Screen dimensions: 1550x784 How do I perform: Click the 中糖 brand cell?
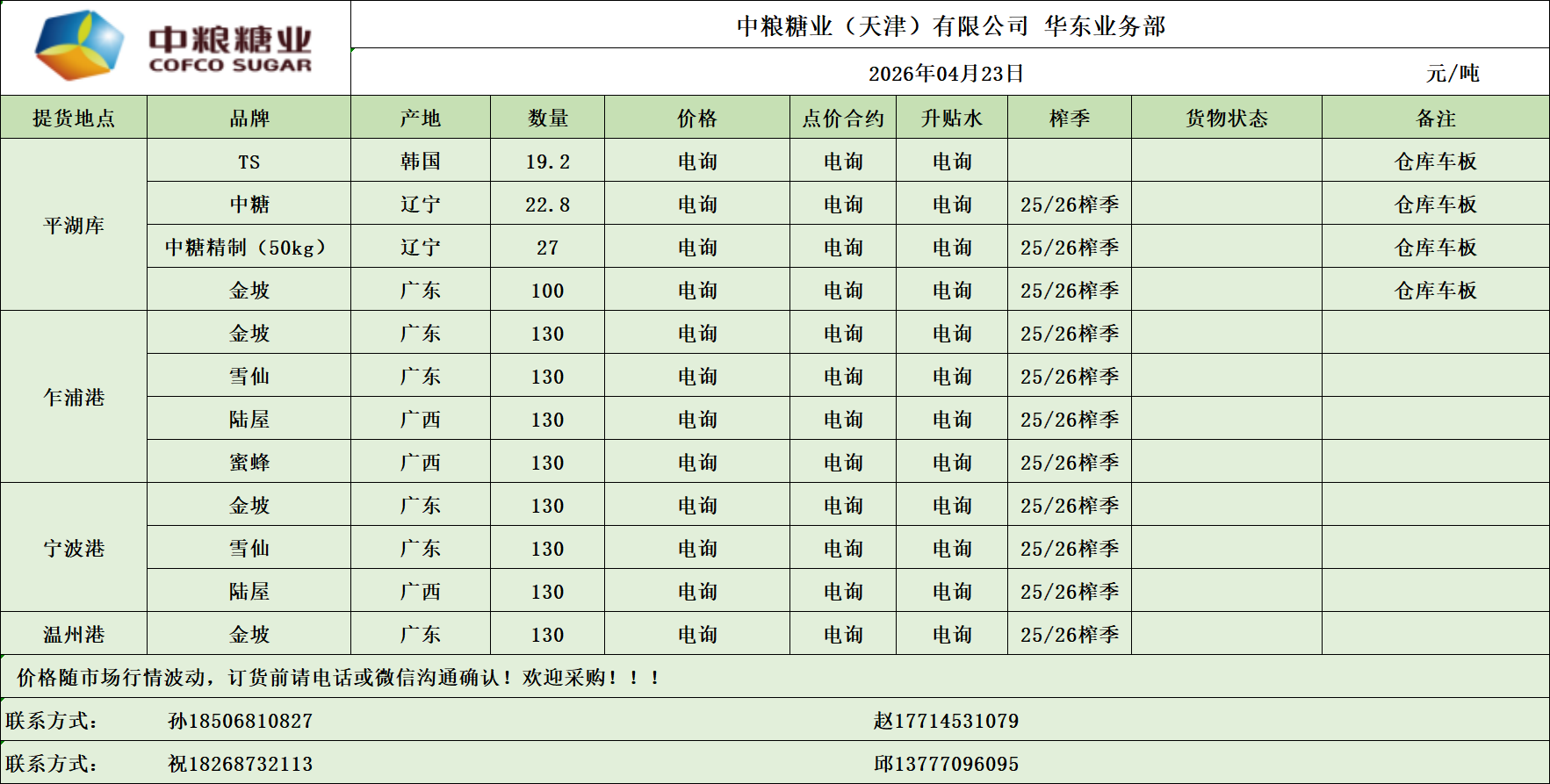[x=249, y=205]
